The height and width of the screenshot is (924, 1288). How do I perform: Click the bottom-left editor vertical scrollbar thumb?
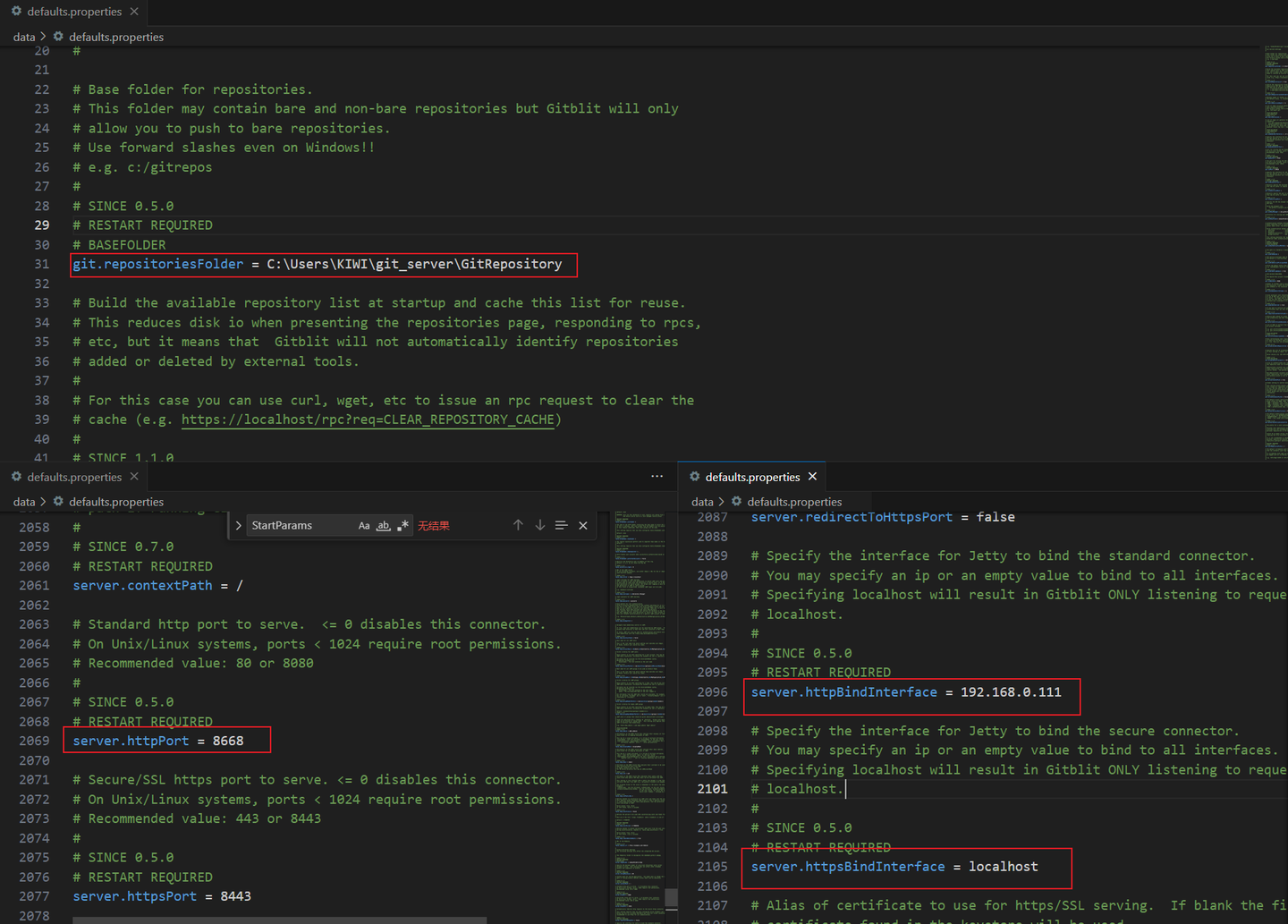pos(671,897)
